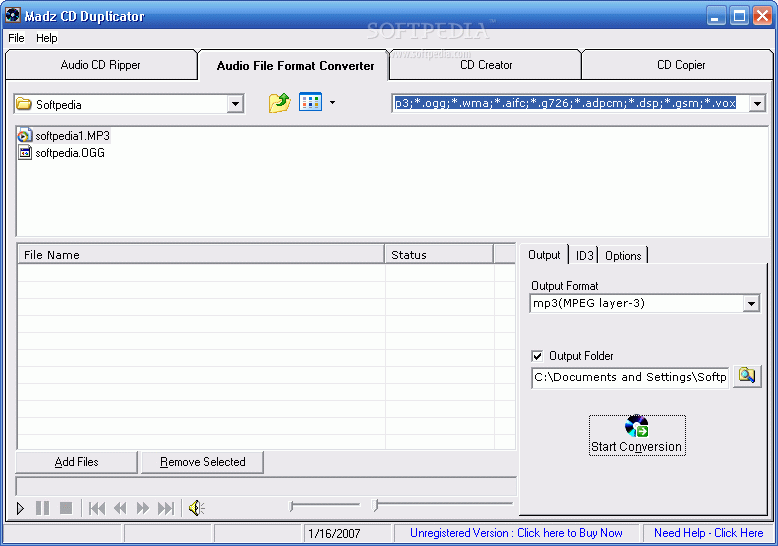The height and width of the screenshot is (546, 778).
Task: Click the stop button
Action: click(66, 508)
